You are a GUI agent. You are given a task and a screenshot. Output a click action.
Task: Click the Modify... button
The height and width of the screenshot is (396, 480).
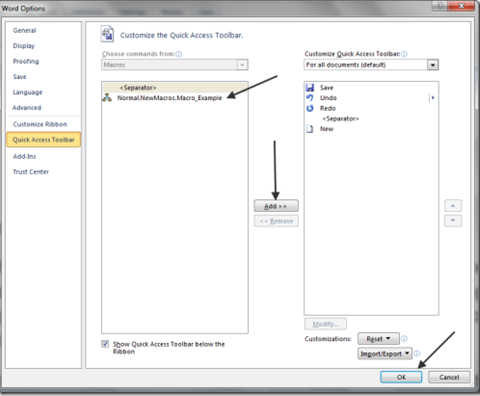(325, 324)
